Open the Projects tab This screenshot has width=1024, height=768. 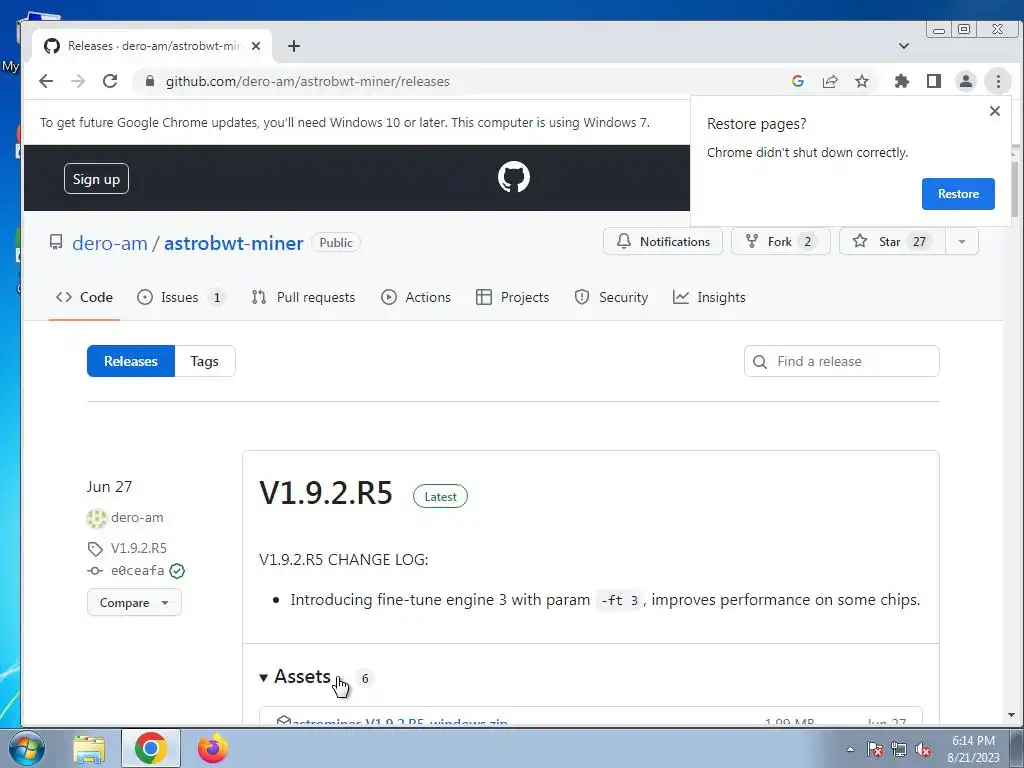click(x=513, y=297)
